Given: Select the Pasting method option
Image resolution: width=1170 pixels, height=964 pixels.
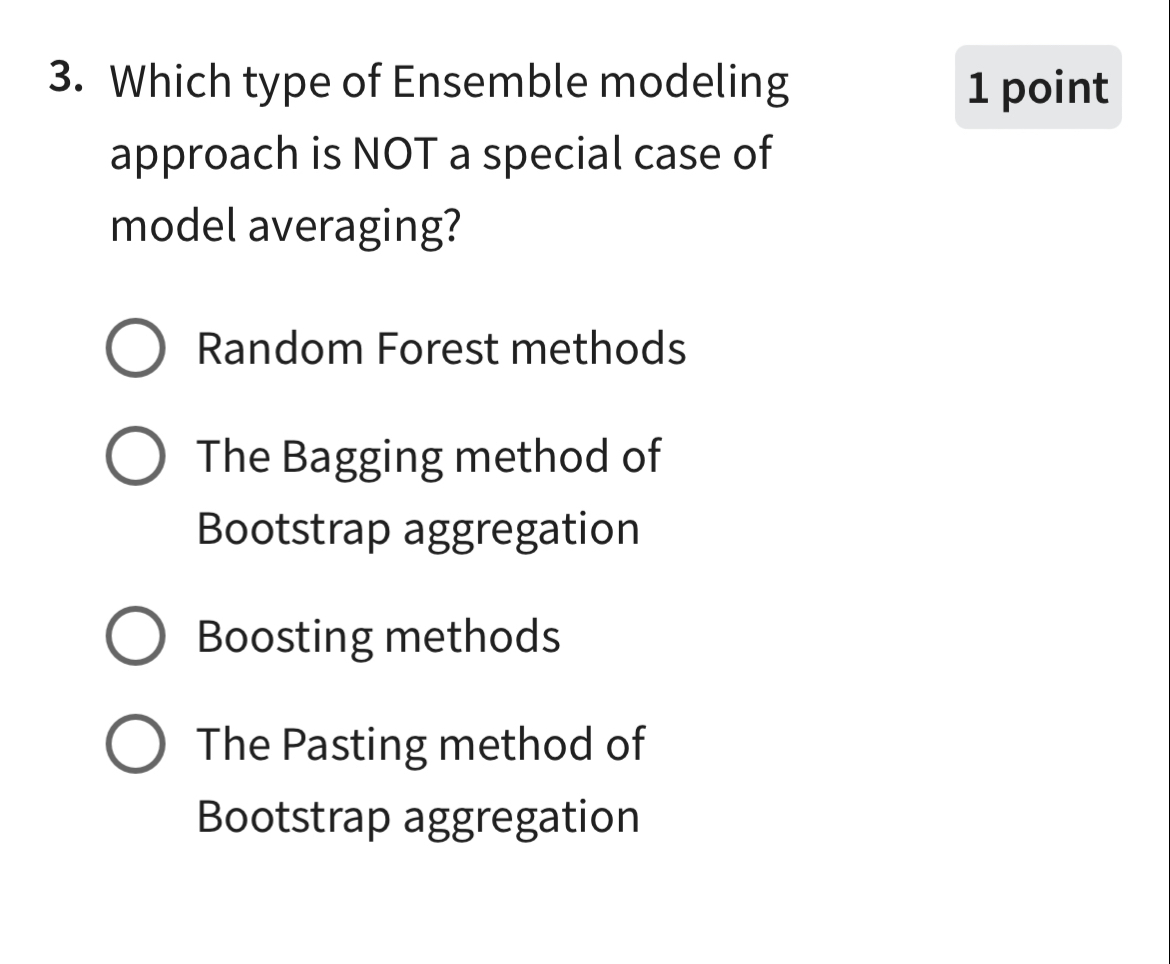Looking at the screenshot, I should tap(135, 743).
